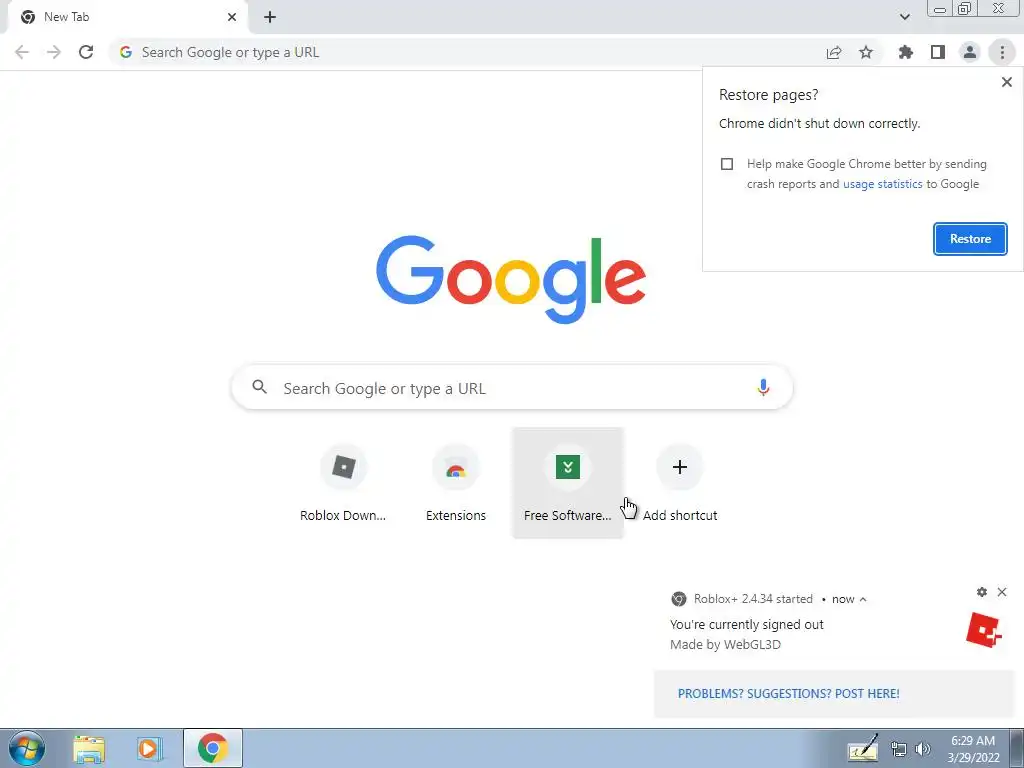The image size is (1024, 768).
Task: Click the share this page icon
Action: click(x=834, y=52)
